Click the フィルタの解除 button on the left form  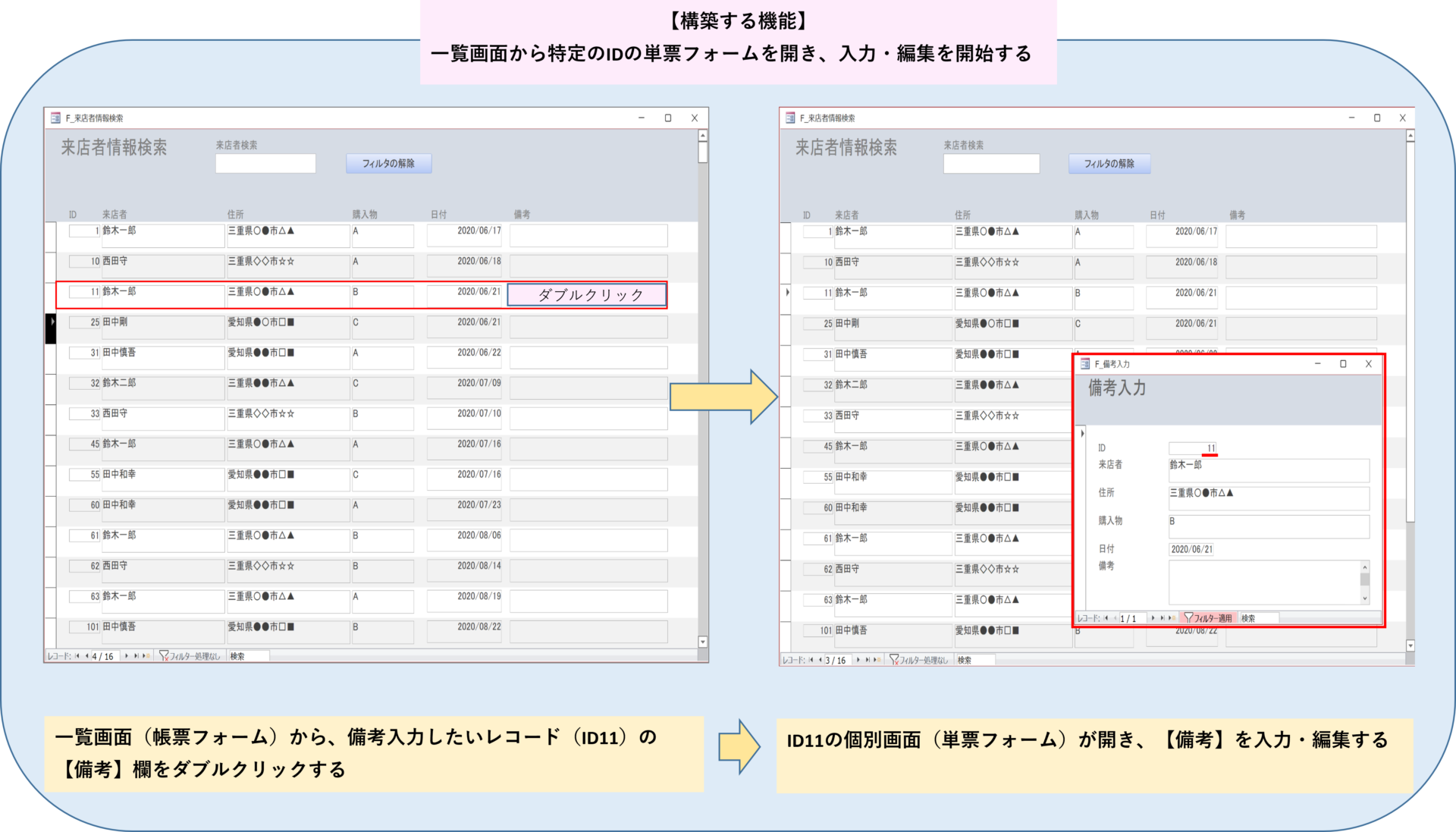click(x=389, y=163)
